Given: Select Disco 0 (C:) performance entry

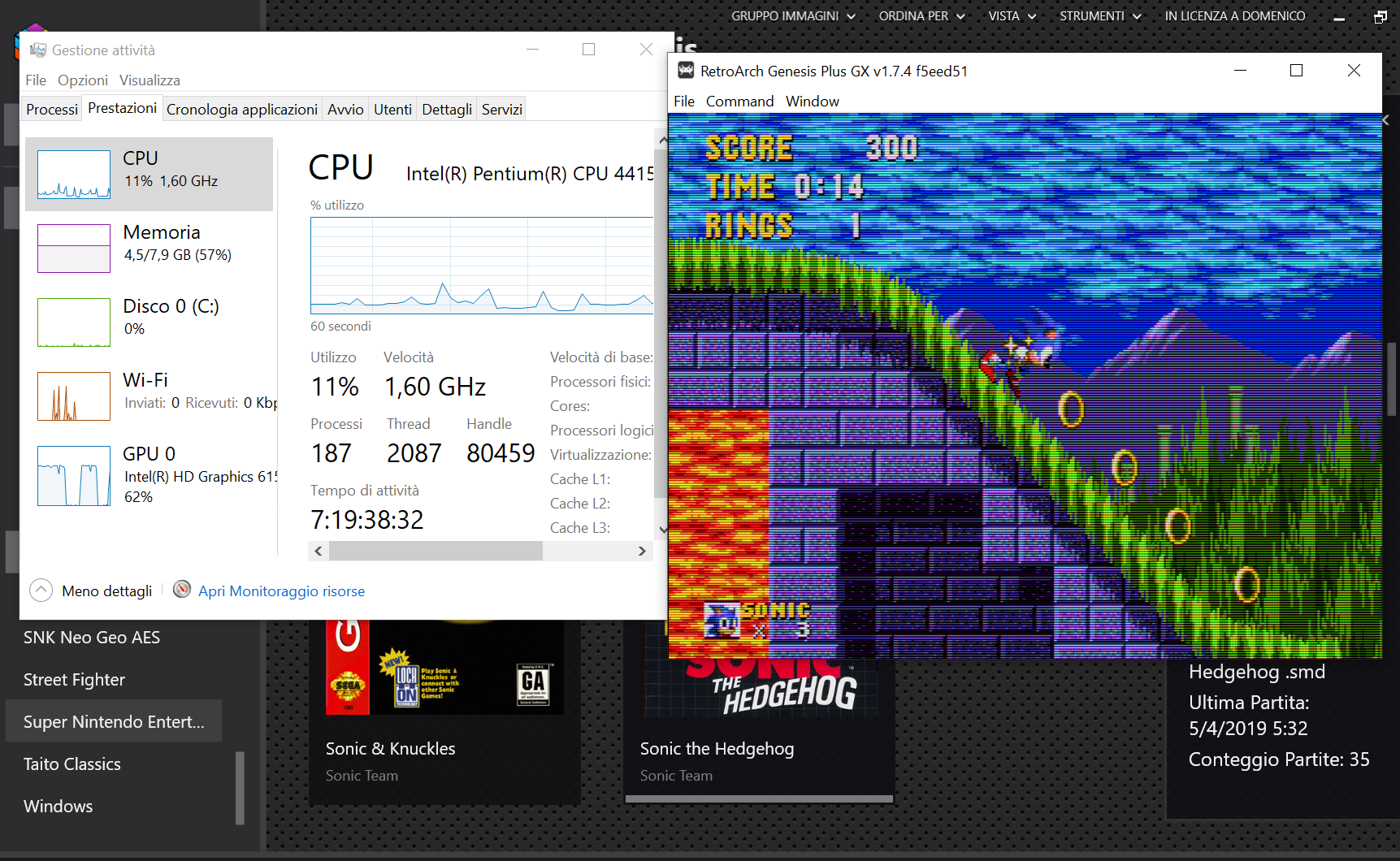Looking at the screenshot, I should pyautogui.click(x=150, y=322).
